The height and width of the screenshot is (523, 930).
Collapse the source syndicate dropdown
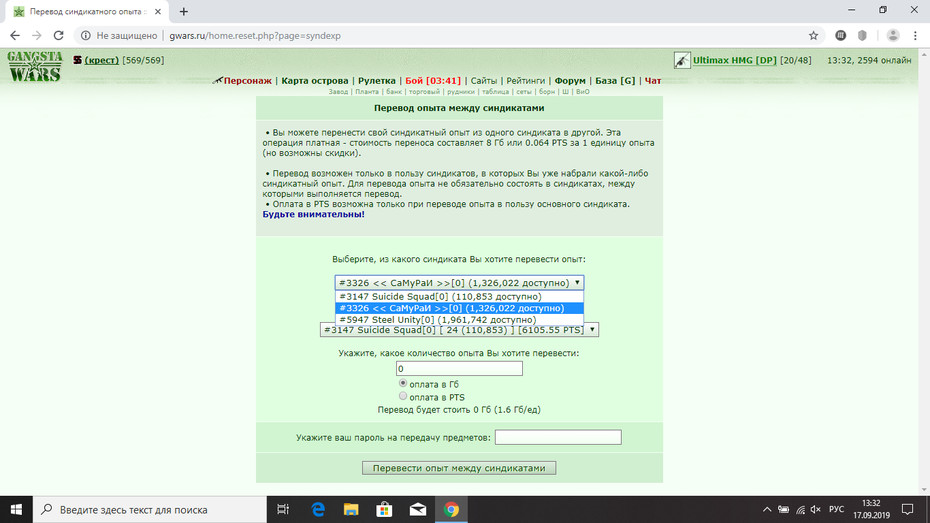pyautogui.click(x=459, y=283)
